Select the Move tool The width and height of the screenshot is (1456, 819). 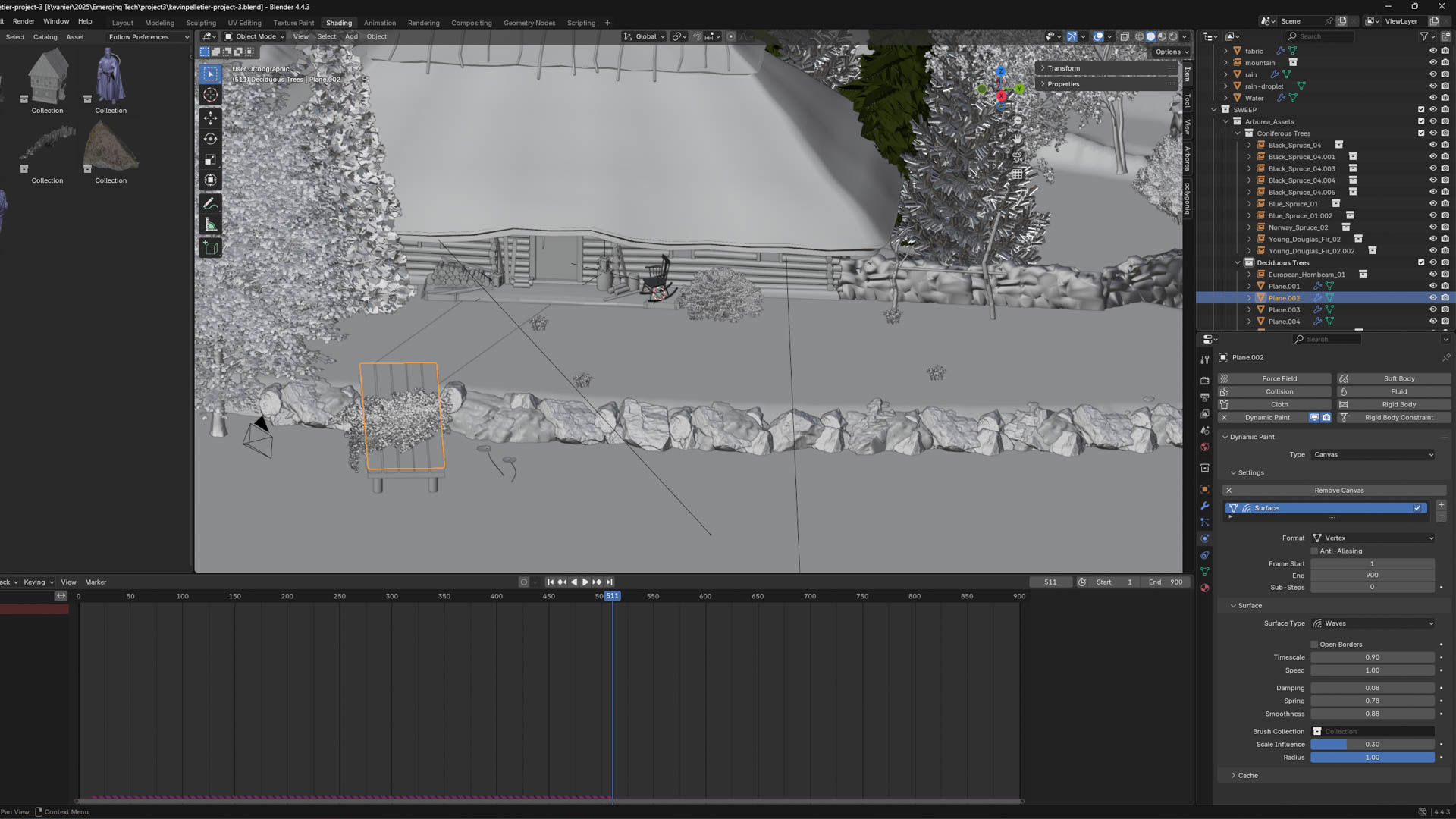[x=211, y=118]
